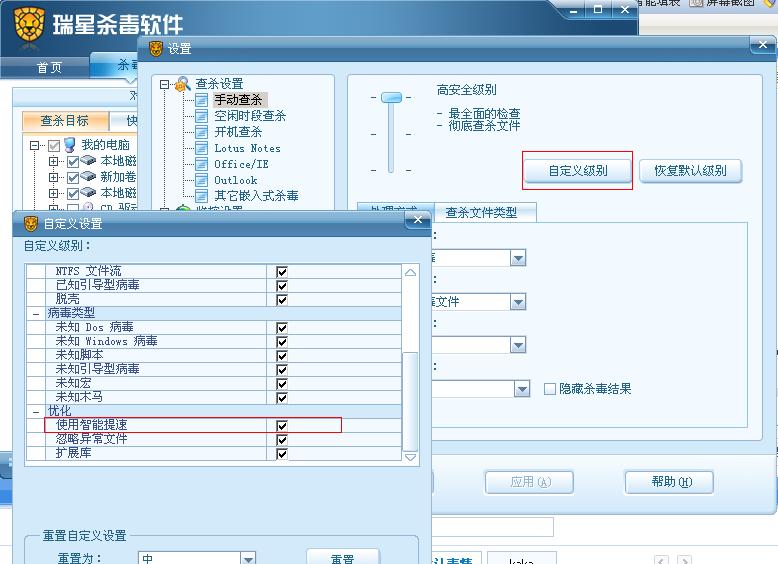
Task: Click the 应用(A) button
Action: point(529,482)
